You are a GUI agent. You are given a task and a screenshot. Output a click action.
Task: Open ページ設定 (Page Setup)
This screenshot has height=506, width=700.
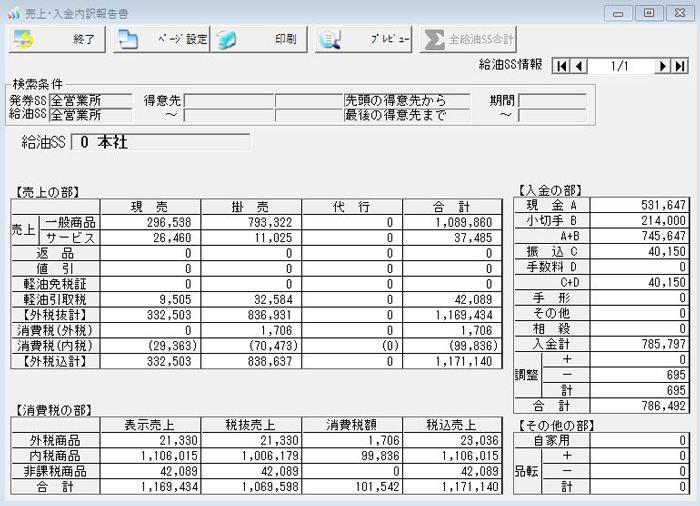tap(161, 39)
